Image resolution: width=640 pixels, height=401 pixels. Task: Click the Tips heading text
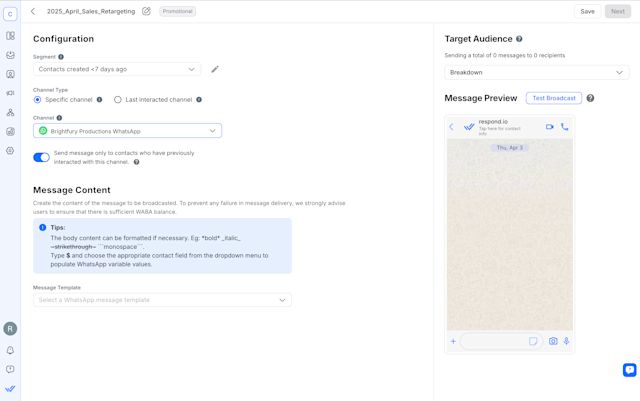pos(58,227)
